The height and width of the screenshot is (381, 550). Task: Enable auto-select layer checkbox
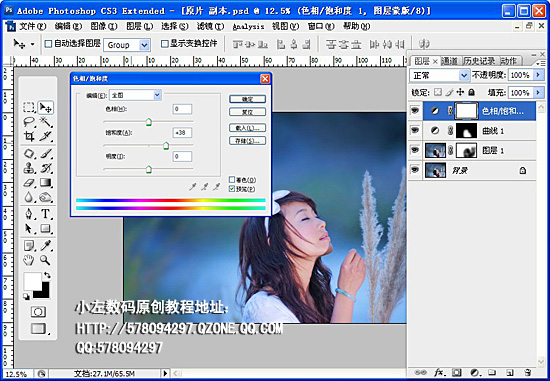48,44
